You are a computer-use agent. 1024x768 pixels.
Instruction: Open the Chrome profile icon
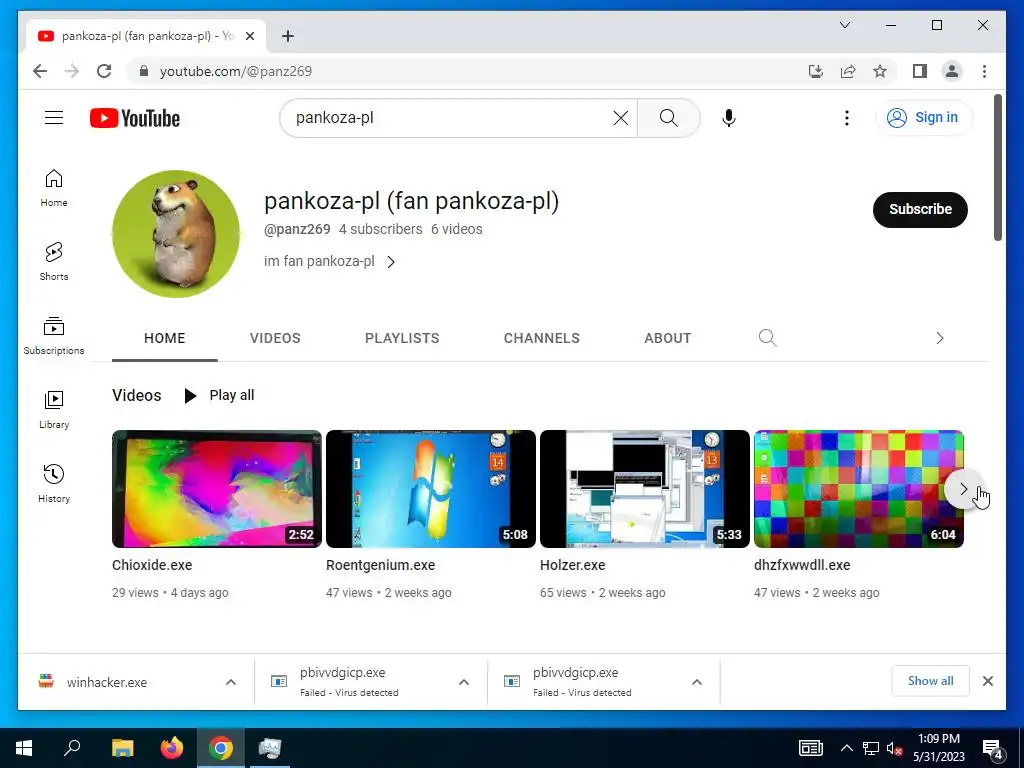point(952,71)
